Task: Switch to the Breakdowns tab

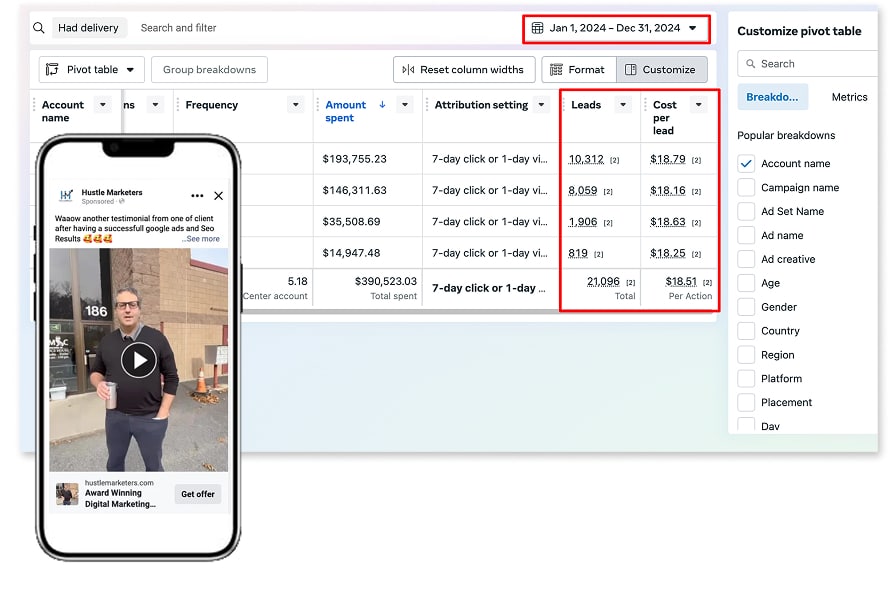Action: [x=773, y=97]
